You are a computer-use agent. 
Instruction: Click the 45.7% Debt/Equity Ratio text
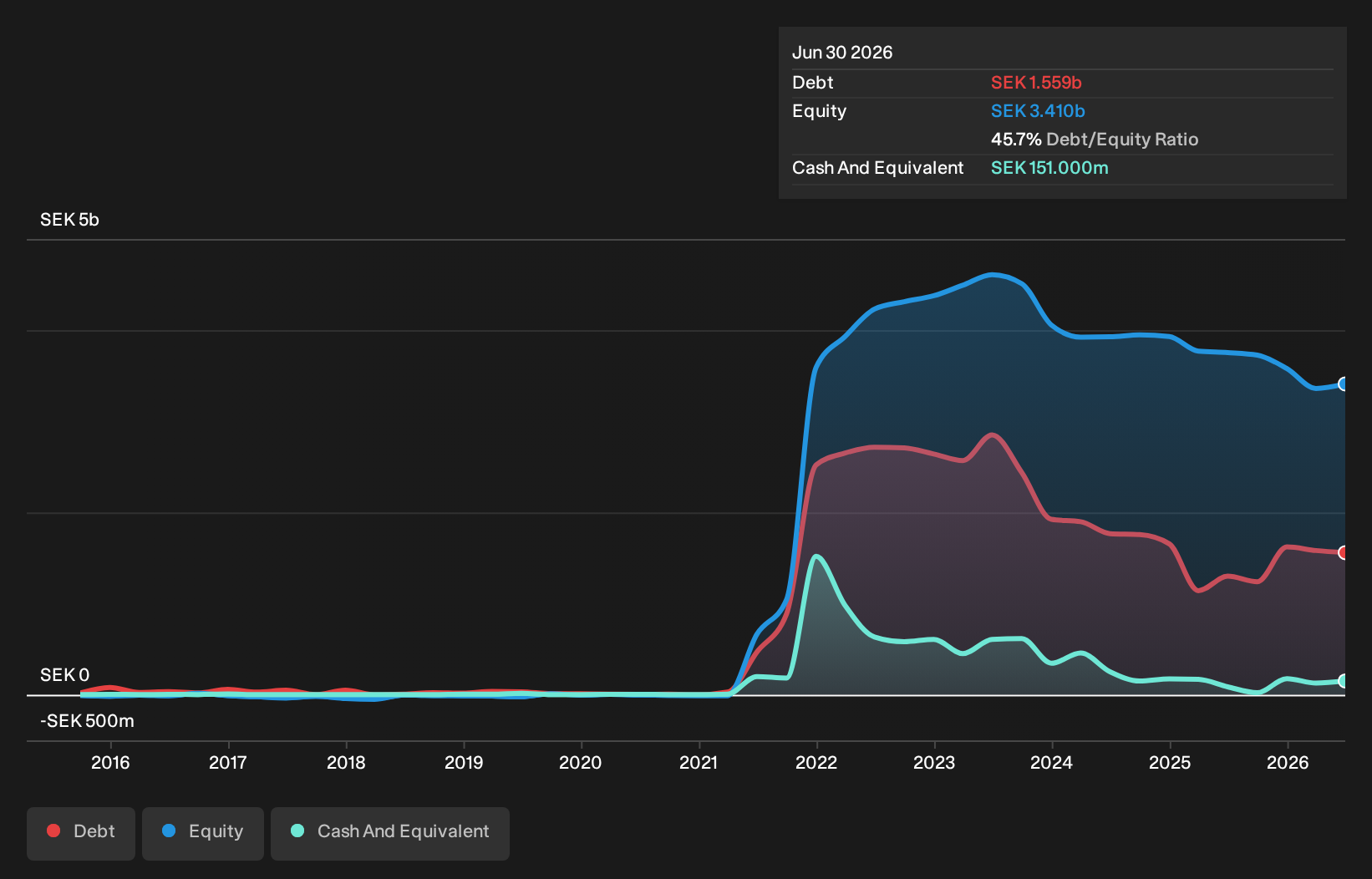point(1095,140)
